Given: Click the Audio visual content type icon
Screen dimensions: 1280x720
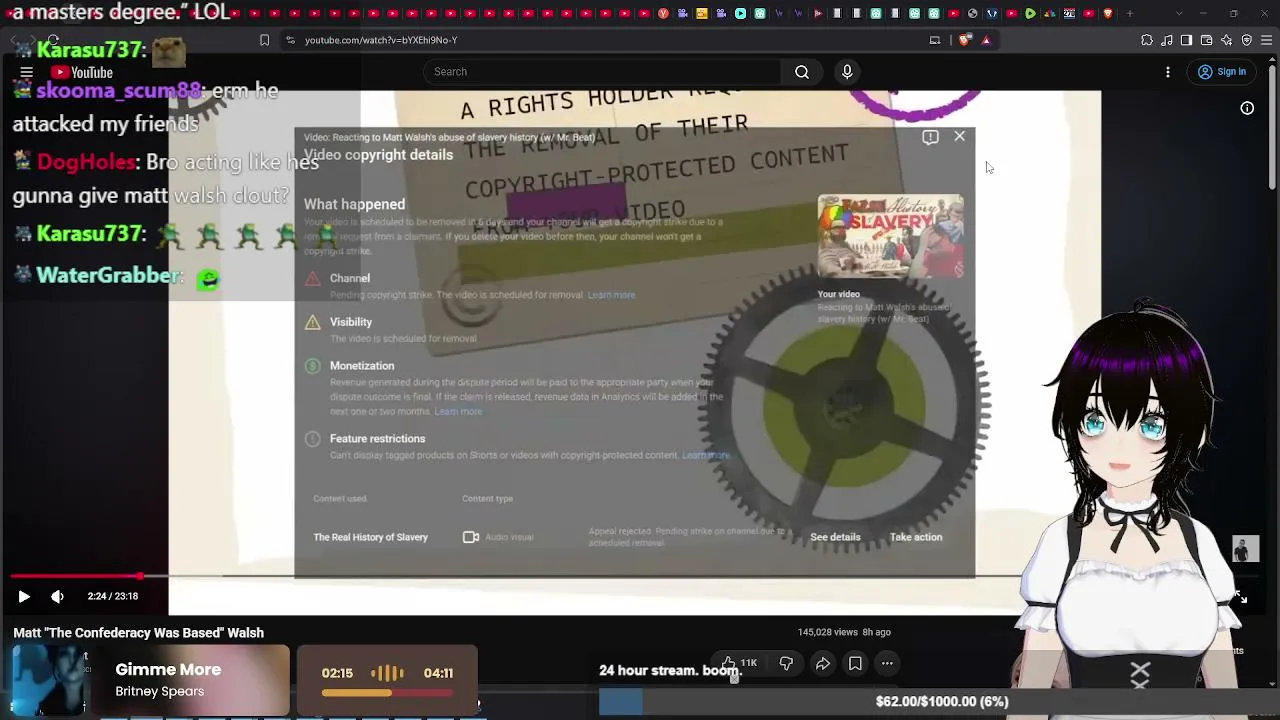Looking at the screenshot, I should pos(471,537).
